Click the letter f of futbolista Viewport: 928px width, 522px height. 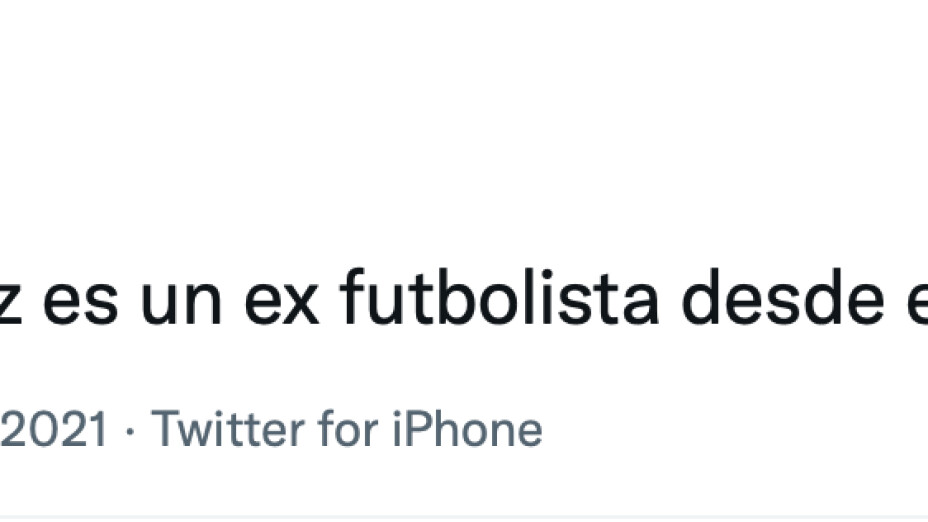[x=351, y=297]
